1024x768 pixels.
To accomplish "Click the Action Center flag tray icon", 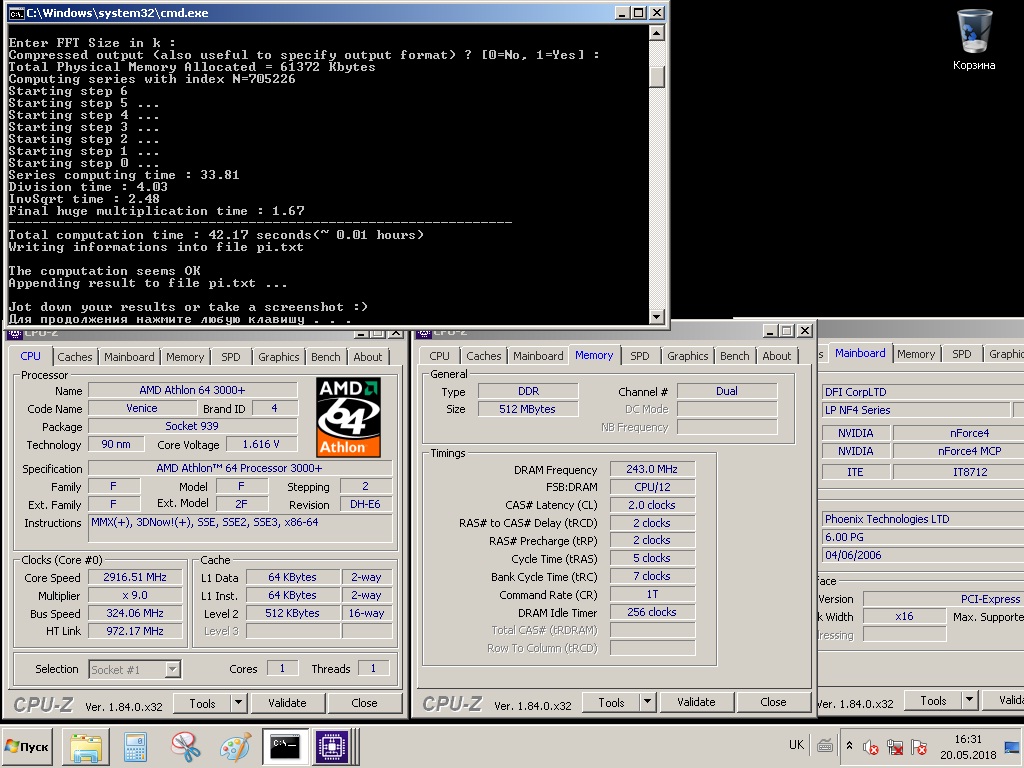I will (919, 746).
